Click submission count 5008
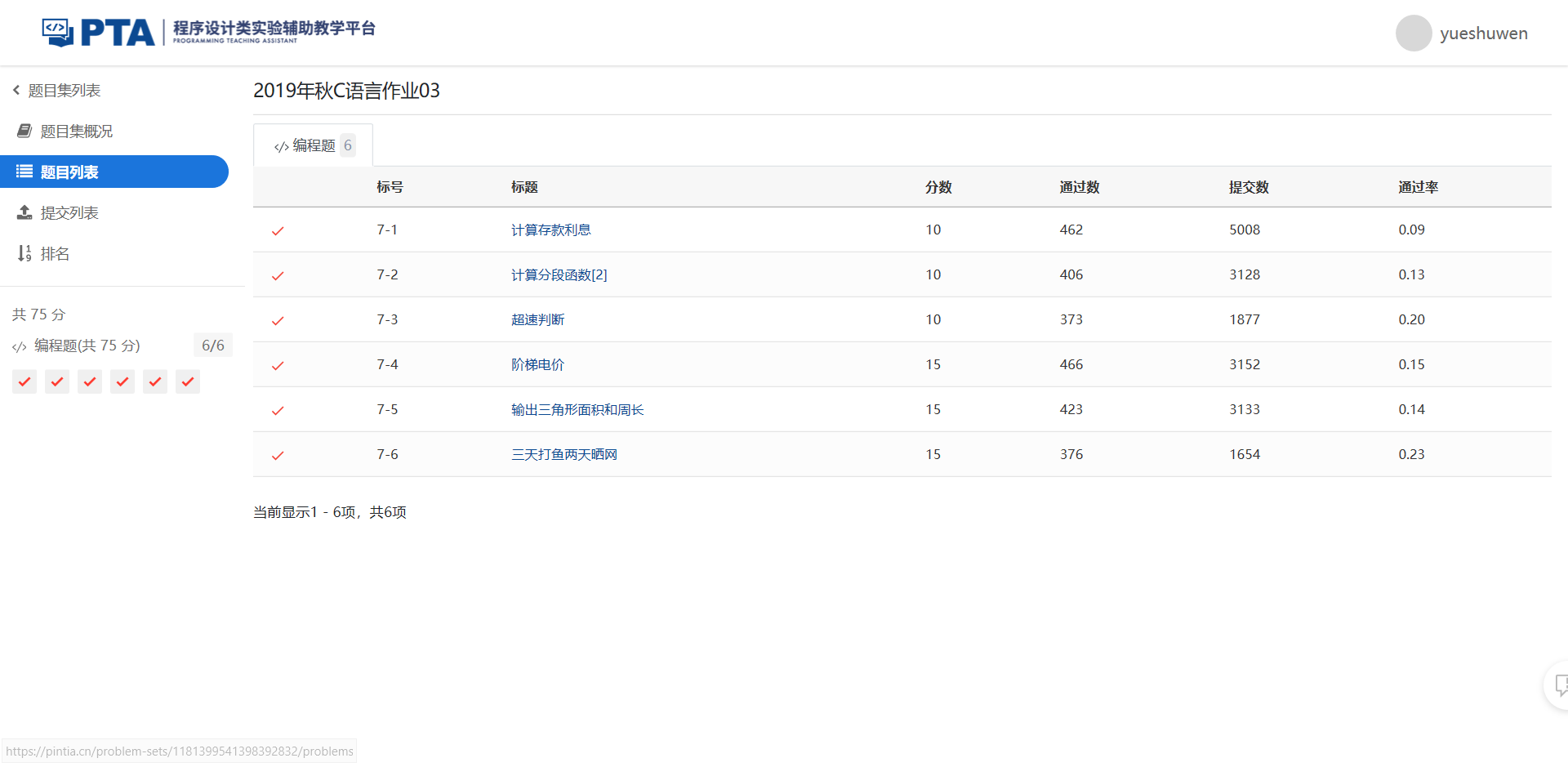Image resolution: width=1568 pixels, height=767 pixels. coord(1245,230)
